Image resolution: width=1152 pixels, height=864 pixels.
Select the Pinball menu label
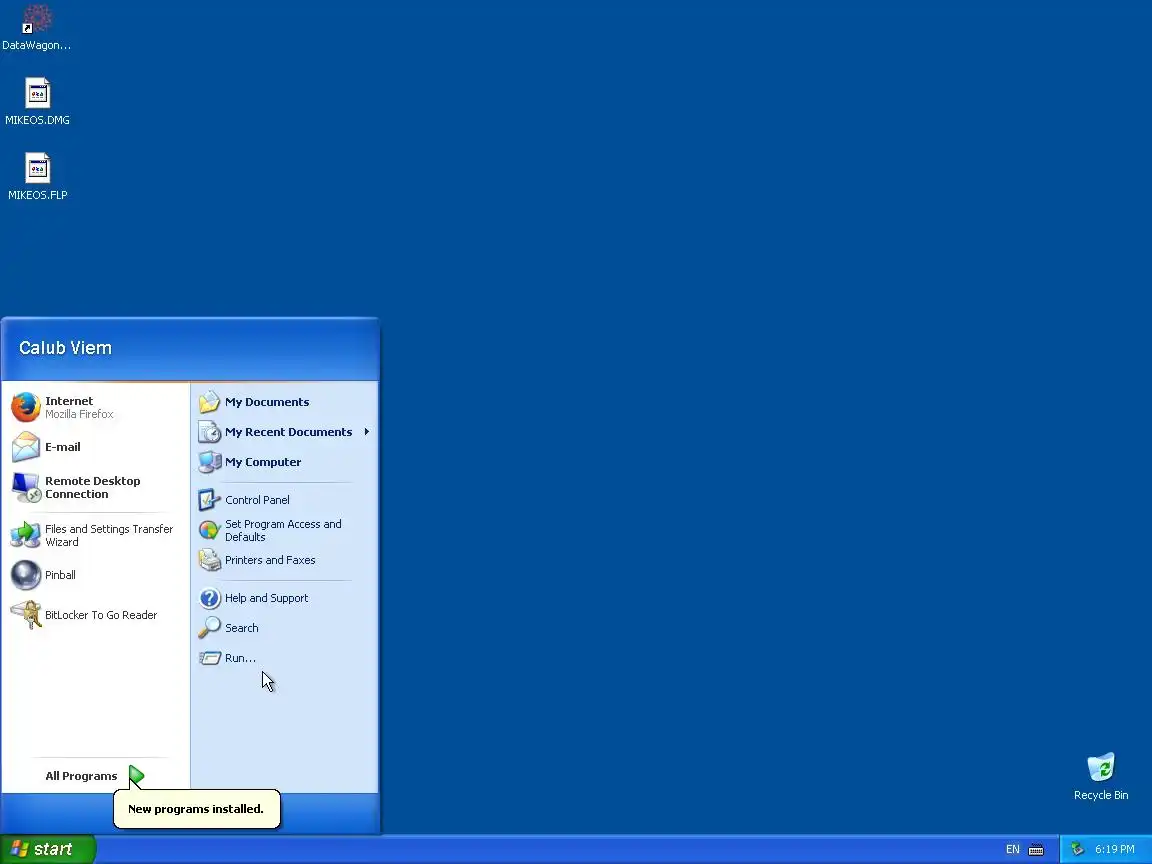(60, 575)
